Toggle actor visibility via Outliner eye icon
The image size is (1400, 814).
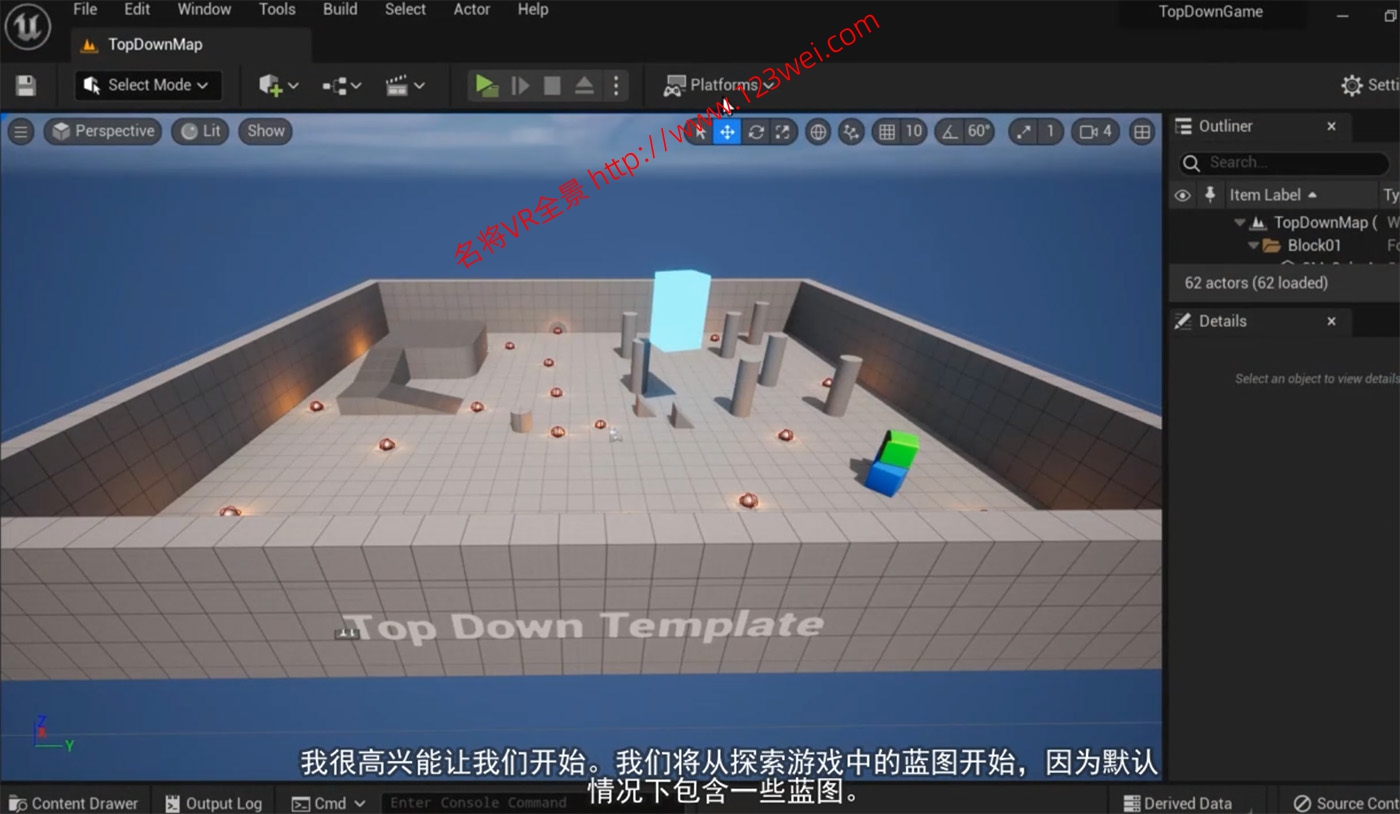pyautogui.click(x=1182, y=194)
